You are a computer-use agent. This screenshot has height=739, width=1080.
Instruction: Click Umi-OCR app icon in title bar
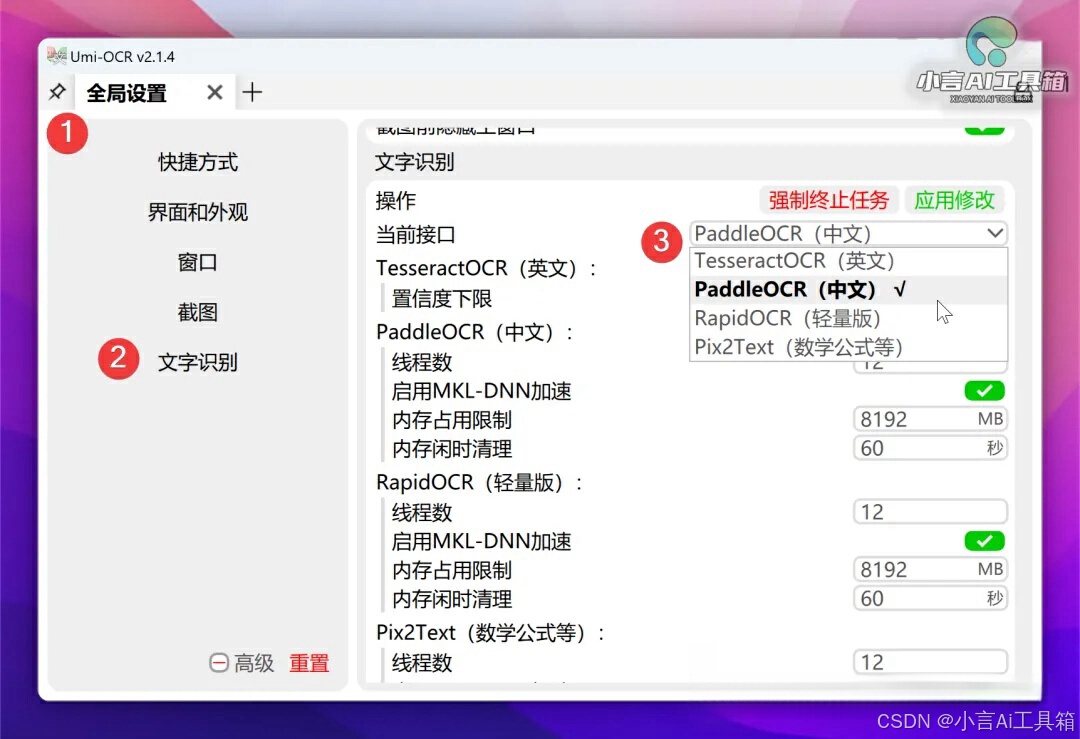click(56, 56)
